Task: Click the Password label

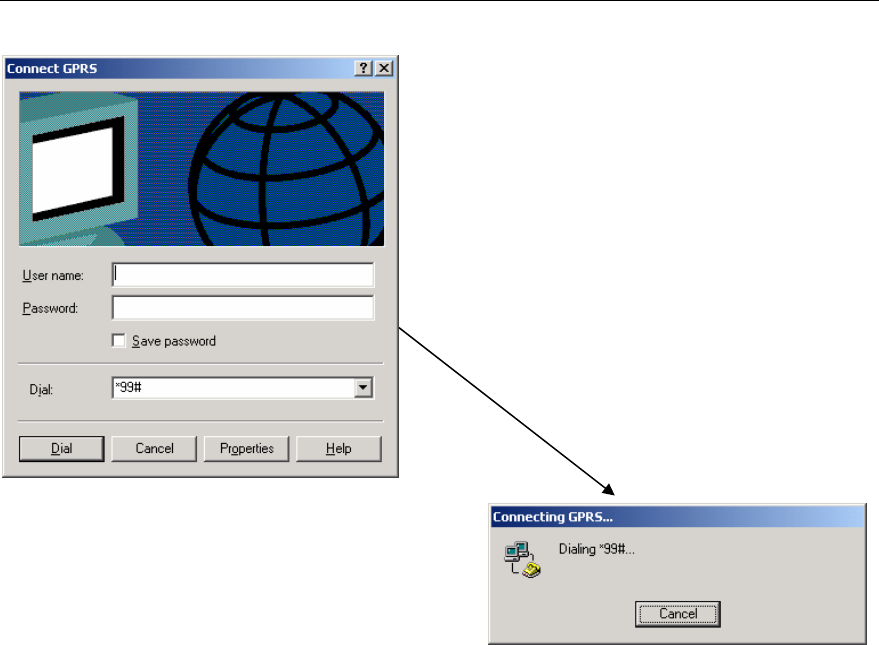Action: [50, 308]
